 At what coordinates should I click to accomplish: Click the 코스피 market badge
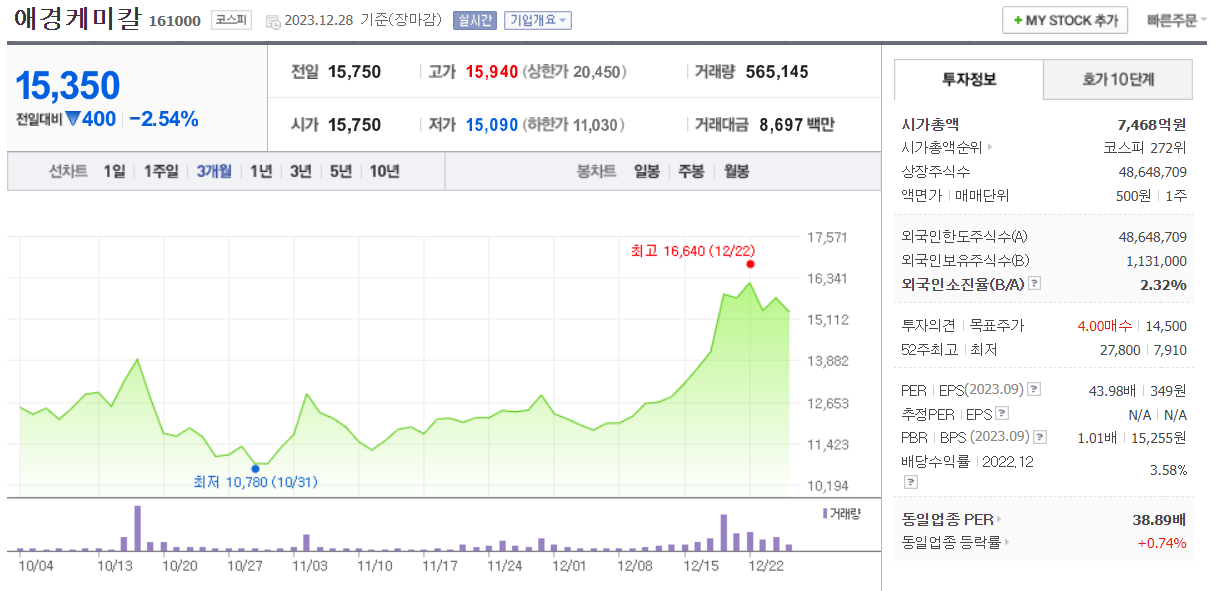pos(232,20)
